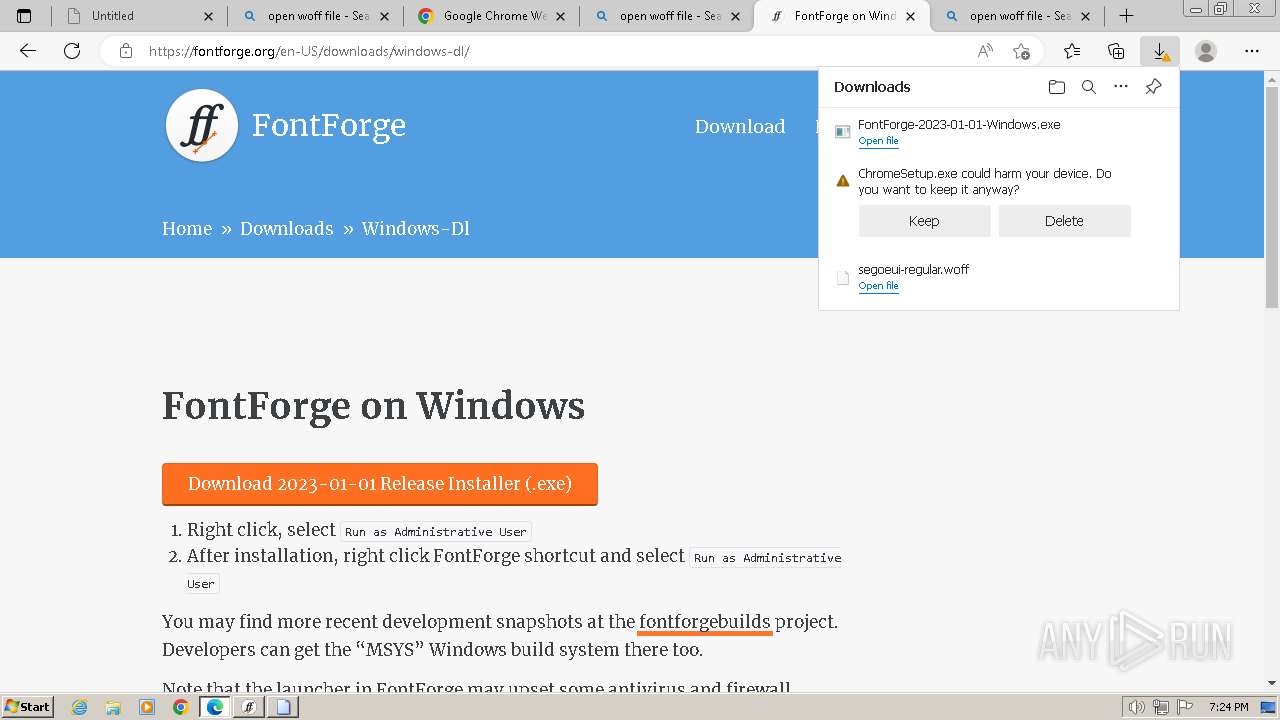Click FontForge-2023-01-01-Windows.exe file name
1280x720 pixels.
tap(959, 125)
